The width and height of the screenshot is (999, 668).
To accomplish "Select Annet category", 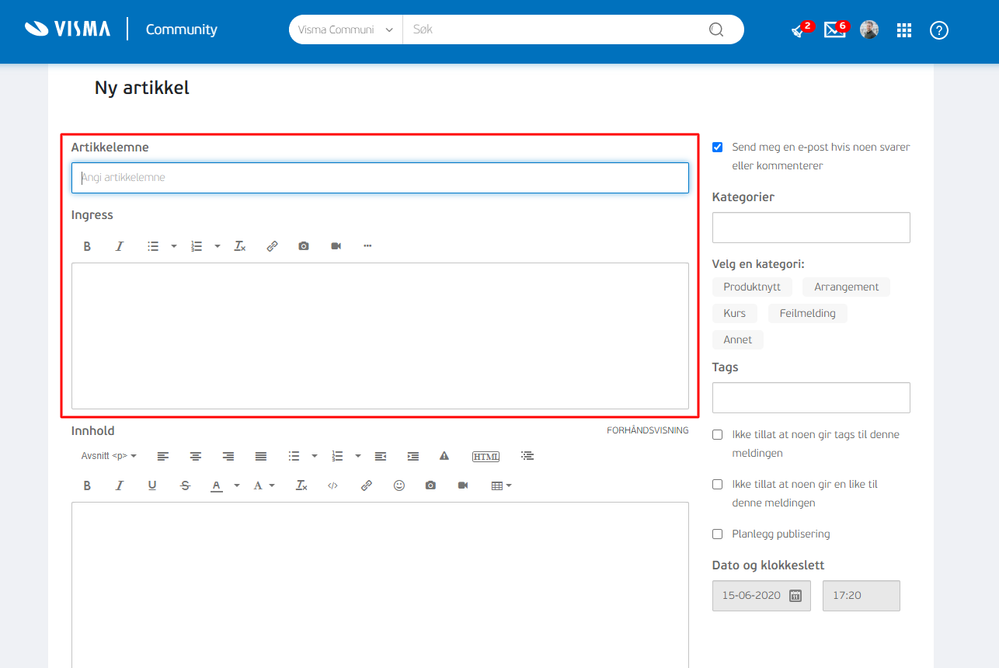I will pos(738,340).
